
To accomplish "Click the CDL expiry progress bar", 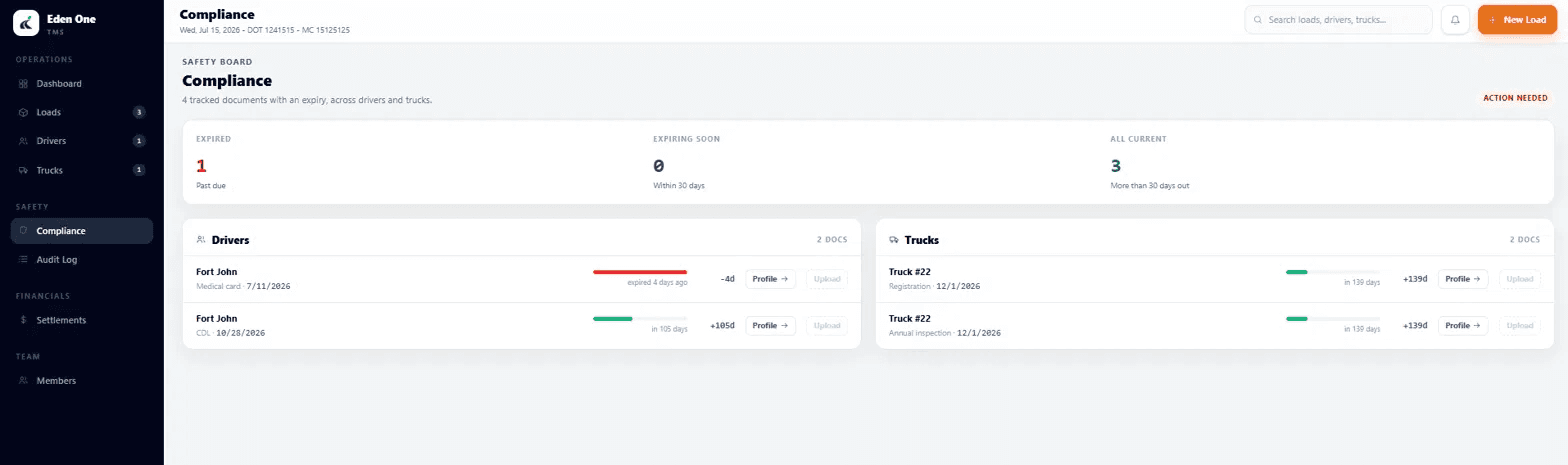I will 640,318.
